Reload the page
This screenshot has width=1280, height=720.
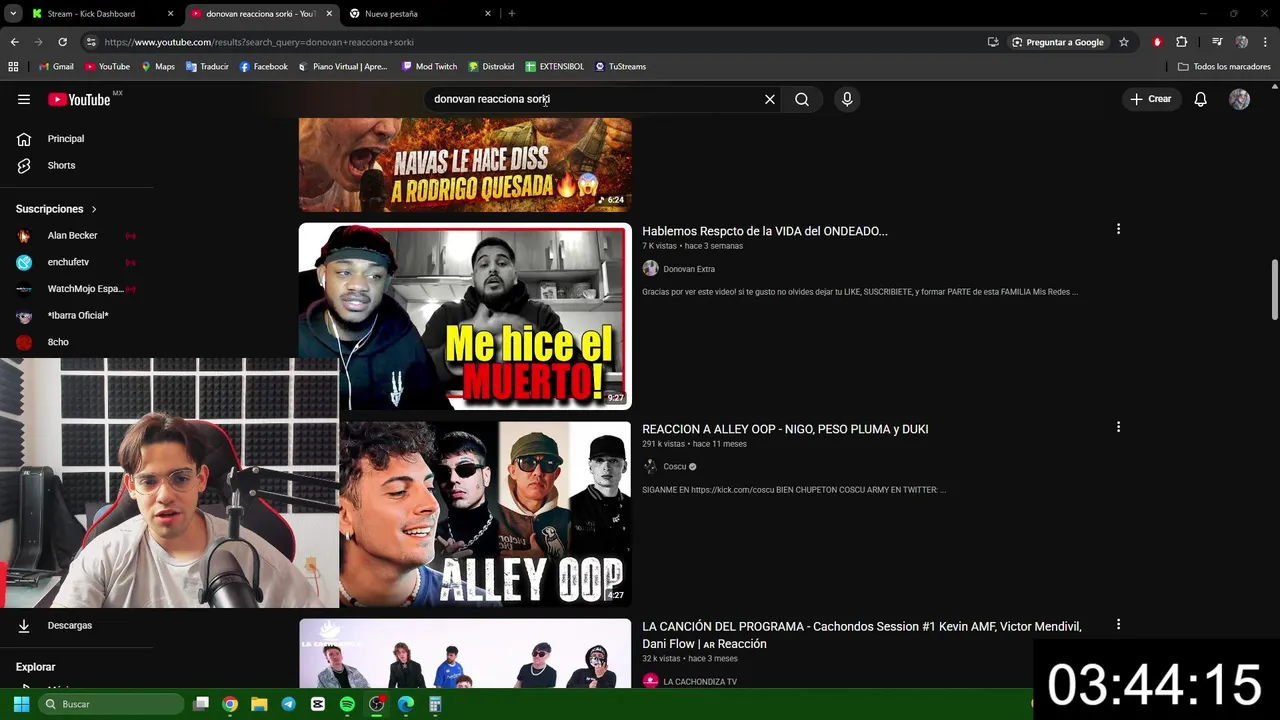pyautogui.click(x=62, y=42)
